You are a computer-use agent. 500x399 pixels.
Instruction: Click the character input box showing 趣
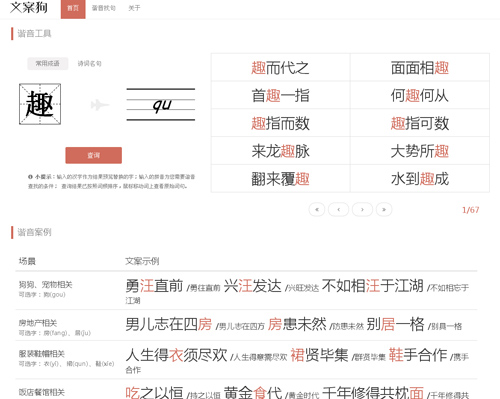click(x=40, y=104)
